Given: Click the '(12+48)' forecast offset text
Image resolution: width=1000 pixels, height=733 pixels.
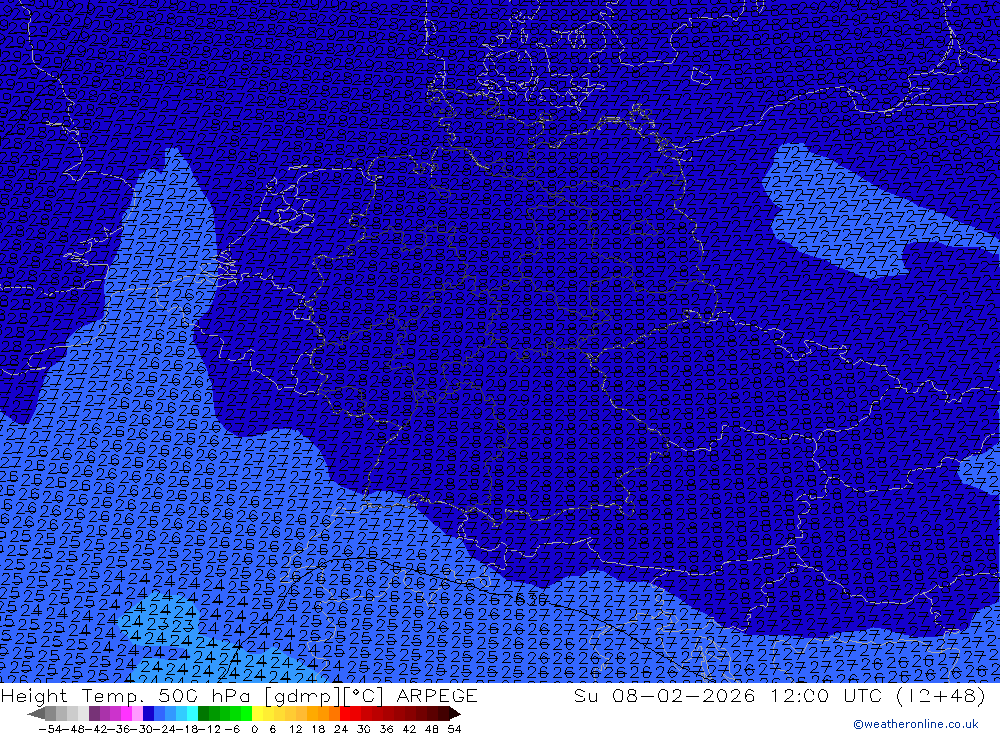Looking at the screenshot, I should tap(941, 696).
